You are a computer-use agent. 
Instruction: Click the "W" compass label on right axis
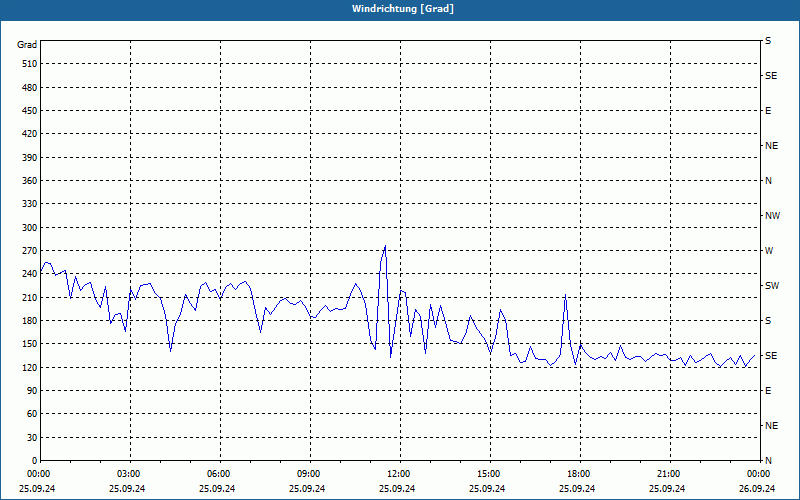point(769,251)
